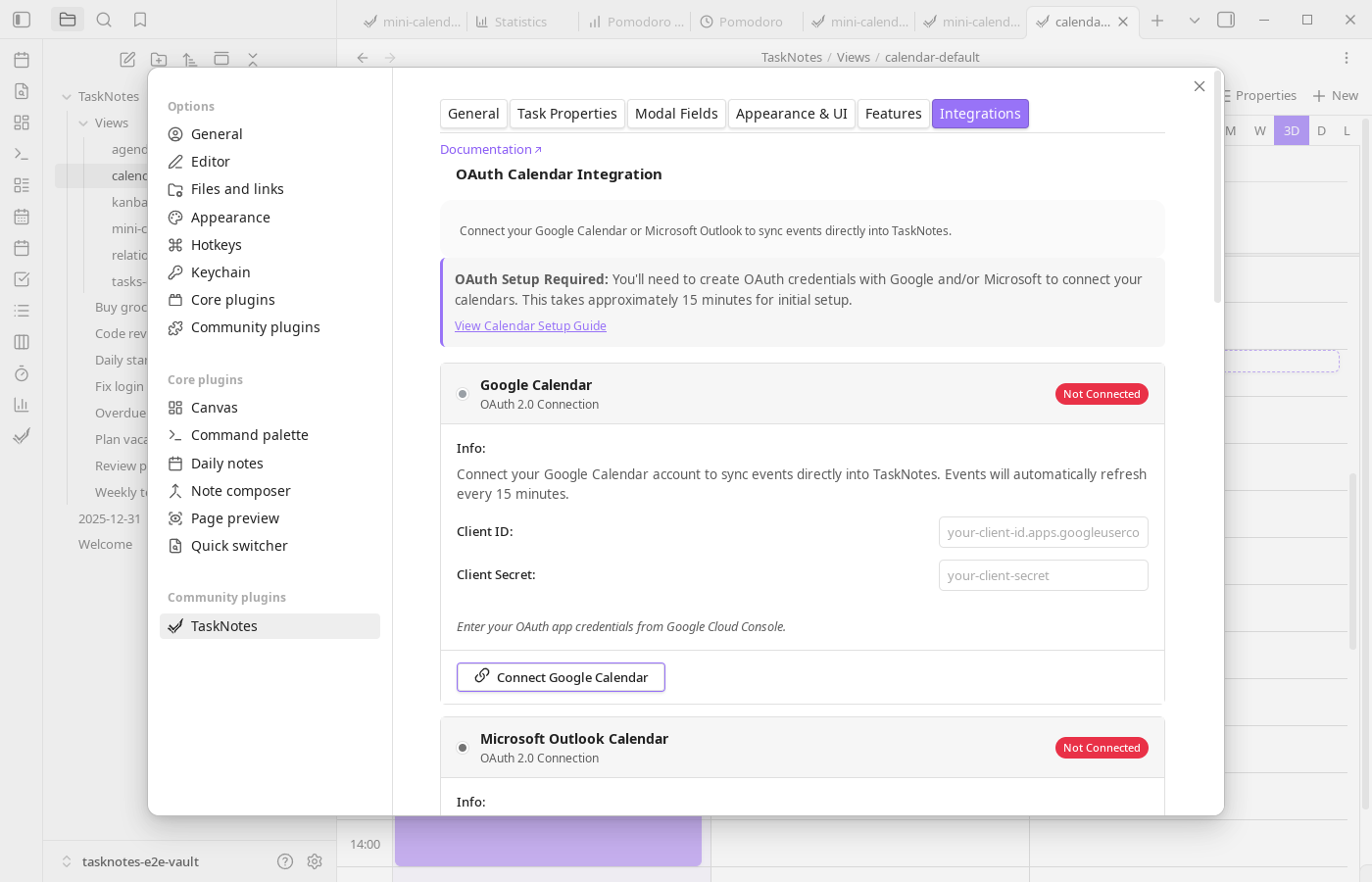The image size is (1372, 882).
Task: Open the View Calendar Setup Guide link
Action: [x=530, y=325]
